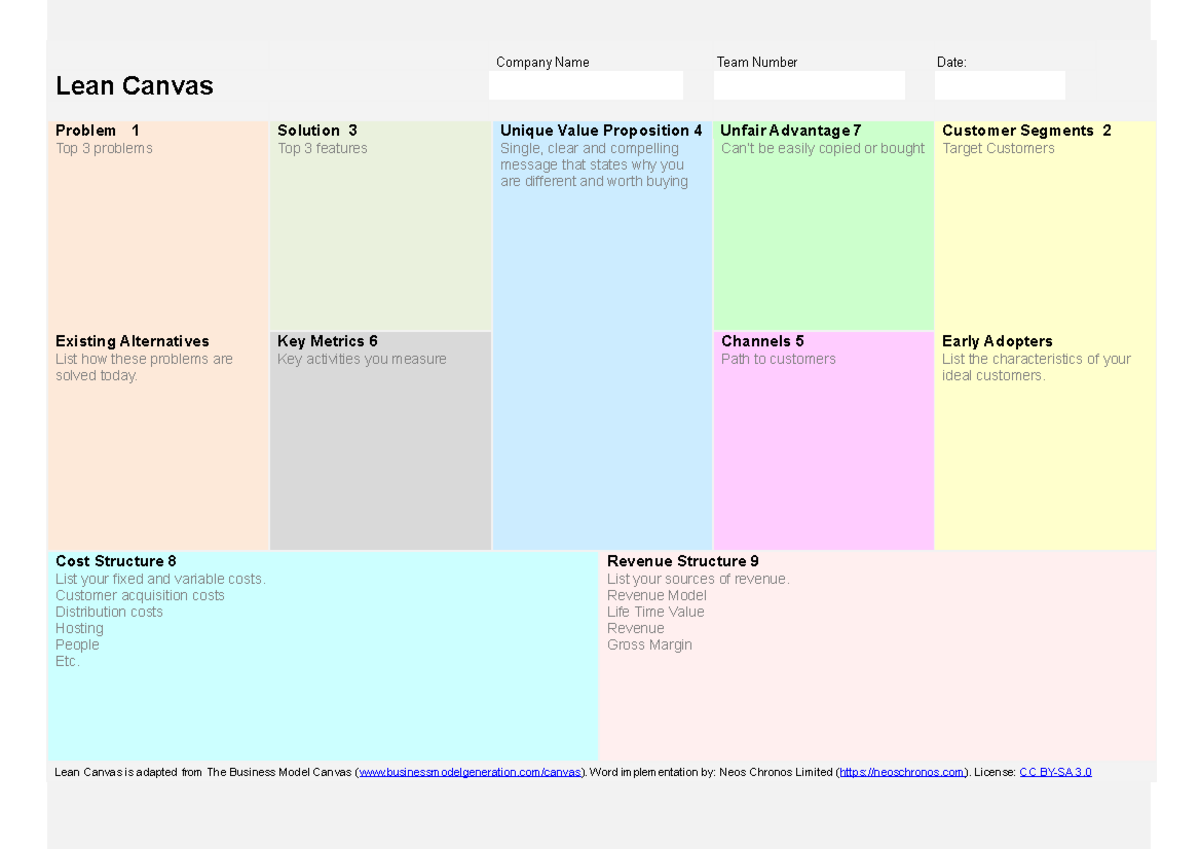Click the 'Etc.' line
Image resolution: width=1200 pixels, height=849 pixels.
67,662
